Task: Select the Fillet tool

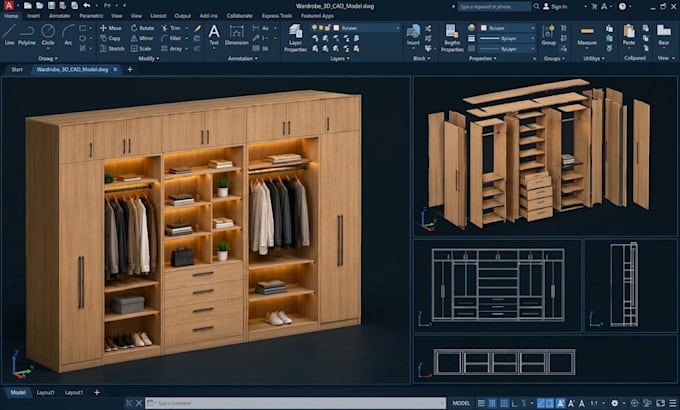Action: click(x=171, y=38)
